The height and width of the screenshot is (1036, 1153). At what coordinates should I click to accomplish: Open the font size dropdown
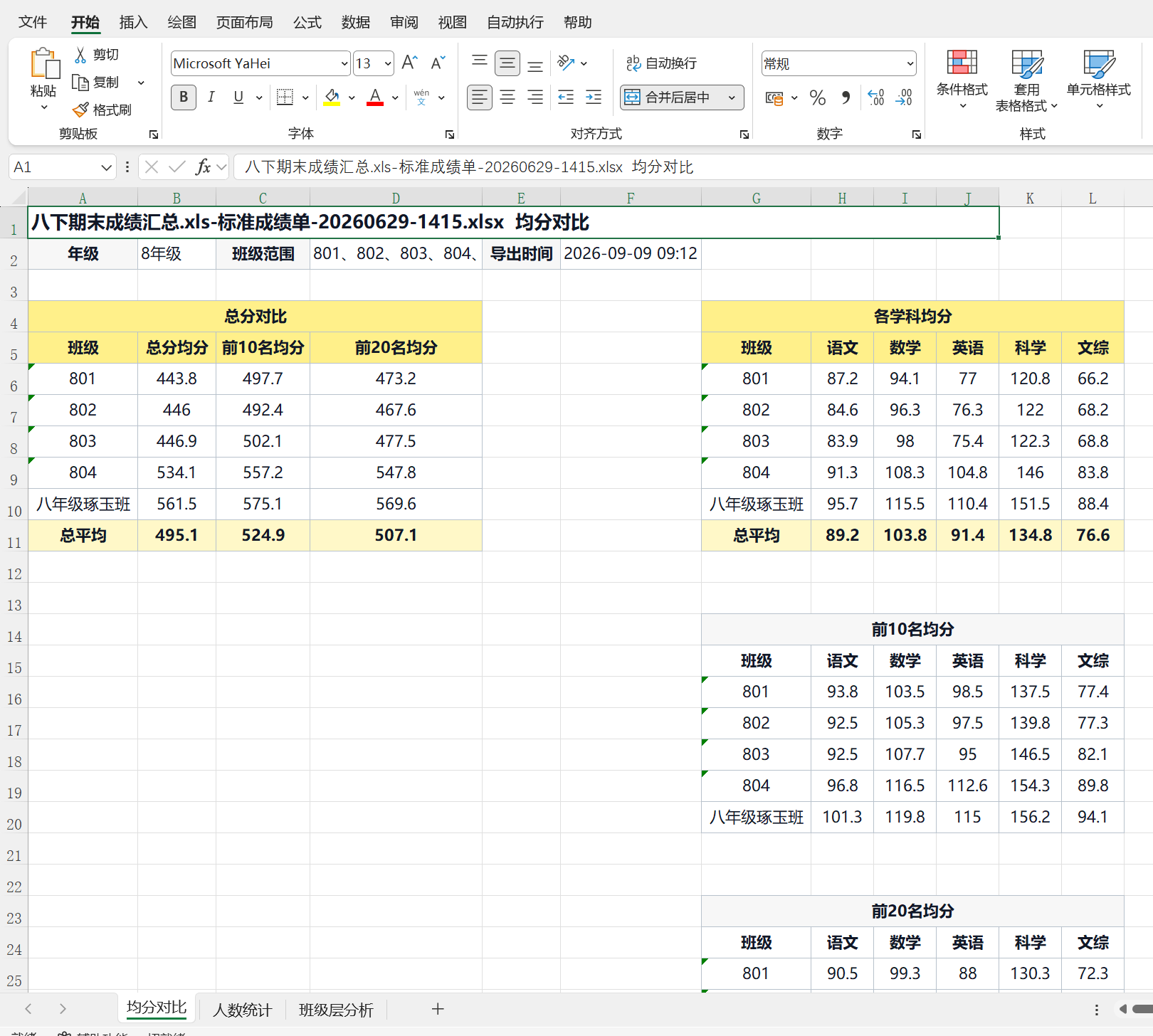(388, 63)
